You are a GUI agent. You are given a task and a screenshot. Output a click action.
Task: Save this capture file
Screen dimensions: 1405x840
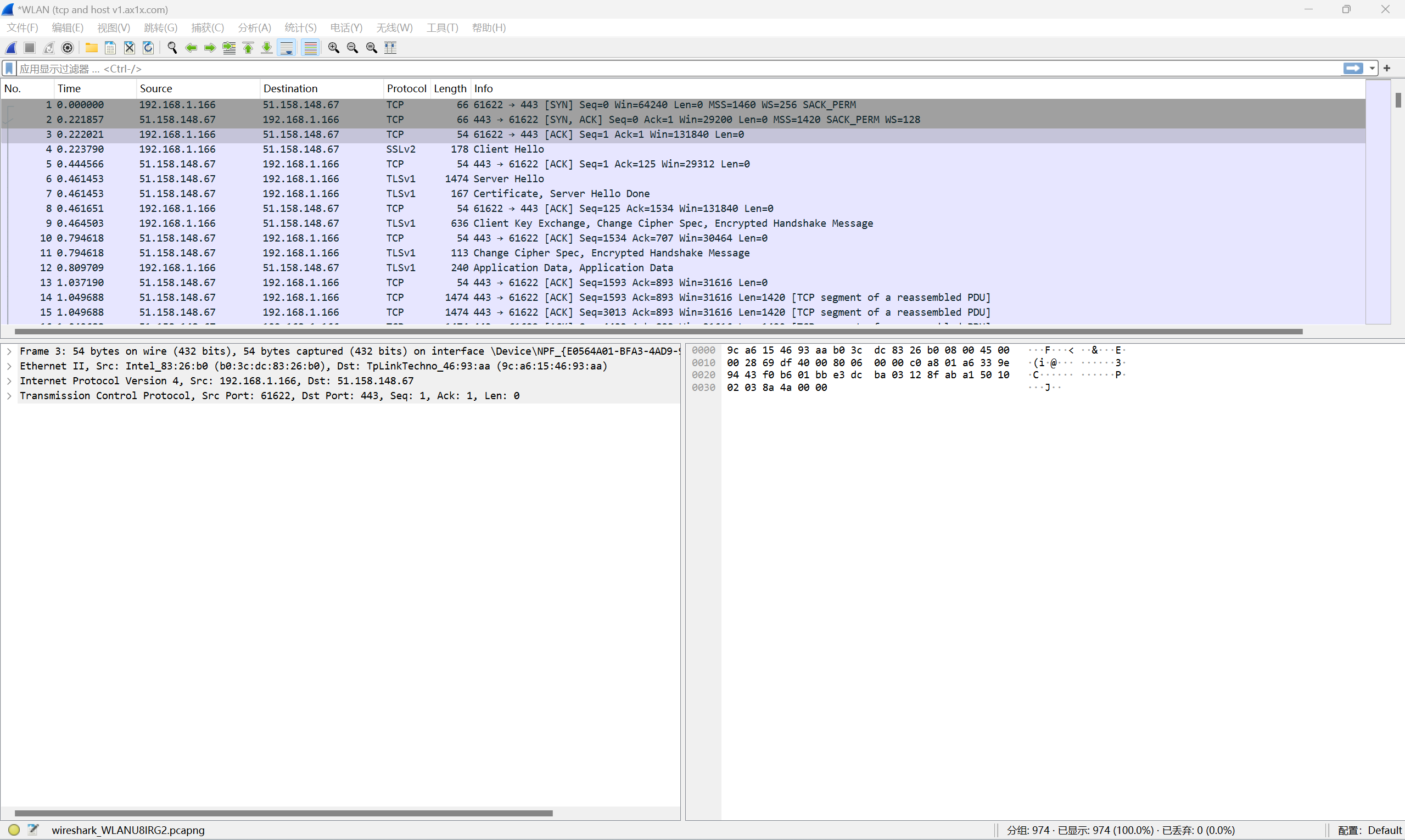tap(110, 48)
